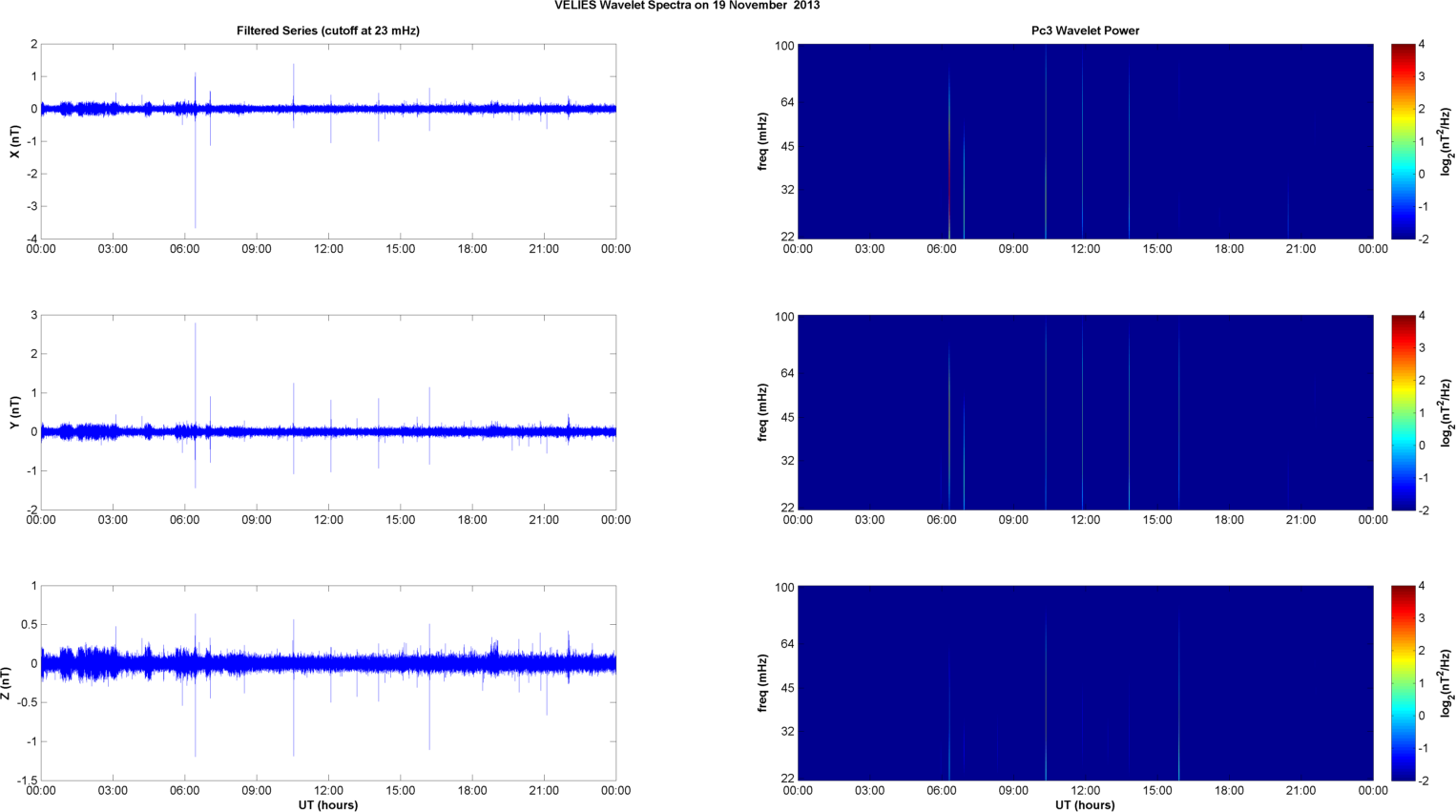Click the "45" frequency tick of the bottom spectrogram
Viewport: 1456px width, 812px height.
point(787,688)
